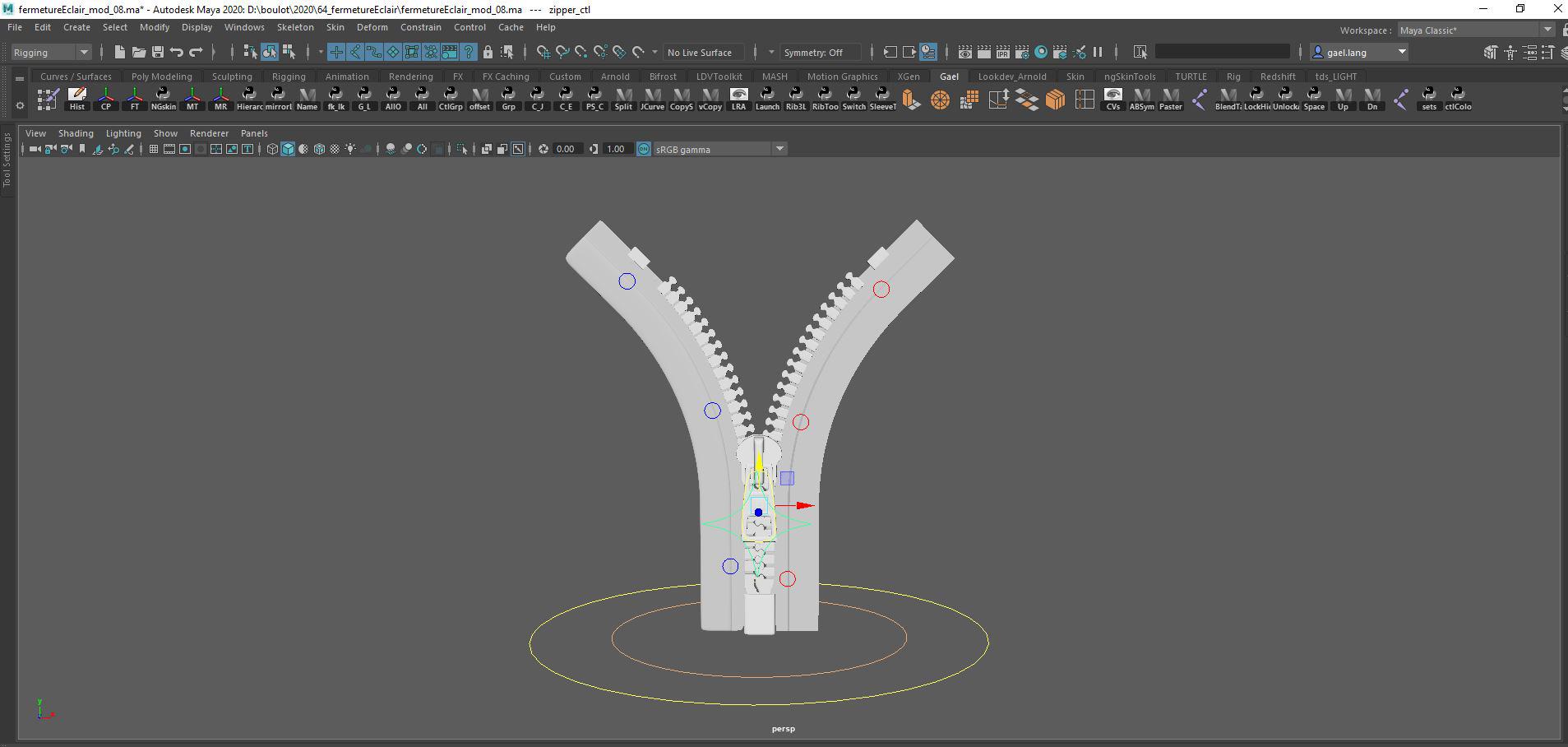Image resolution: width=1568 pixels, height=747 pixels.
Task: Click the IPR render icon
Action: [x=1002, y=52]
